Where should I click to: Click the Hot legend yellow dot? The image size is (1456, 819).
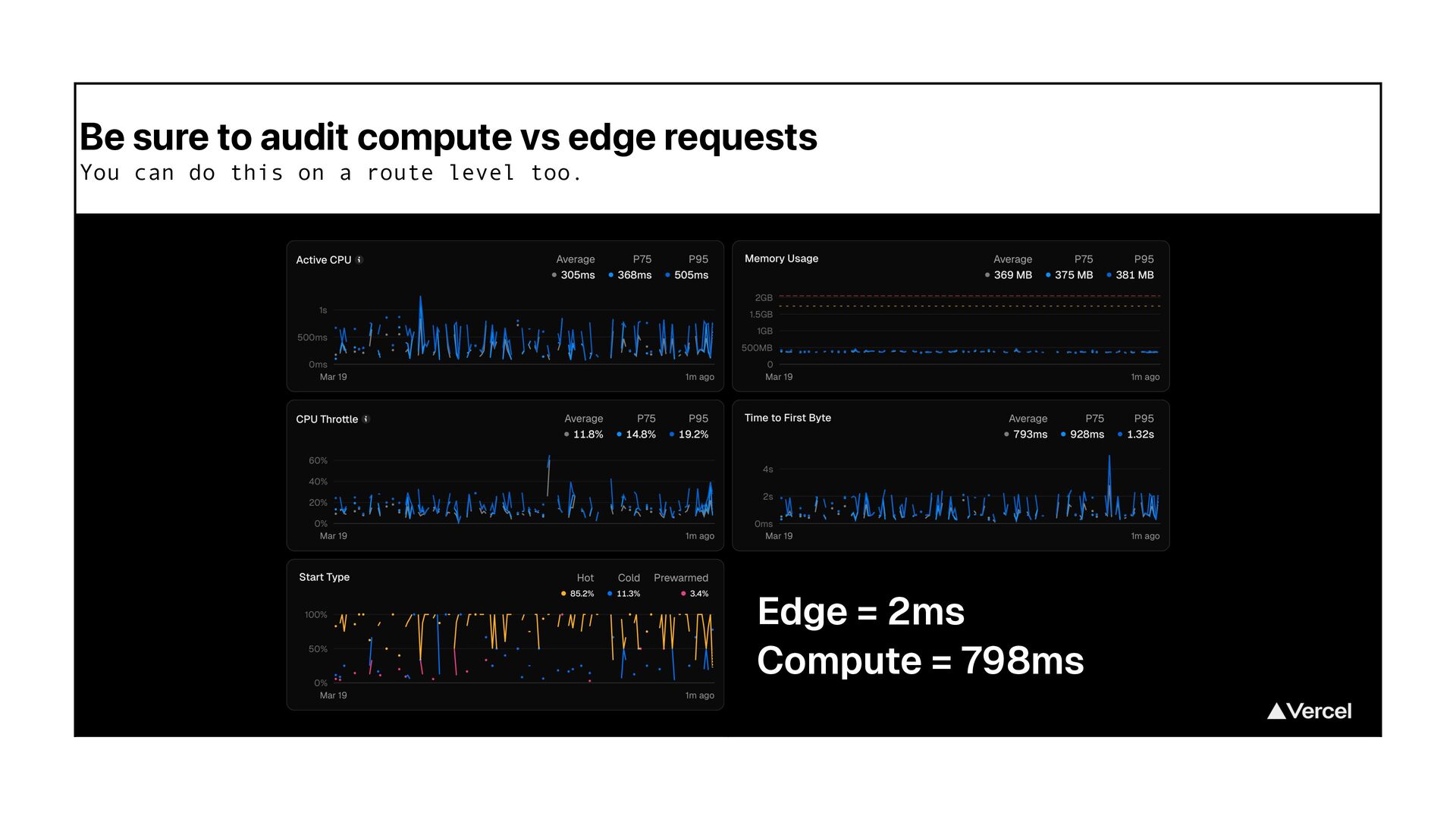(x=563, y=594)
